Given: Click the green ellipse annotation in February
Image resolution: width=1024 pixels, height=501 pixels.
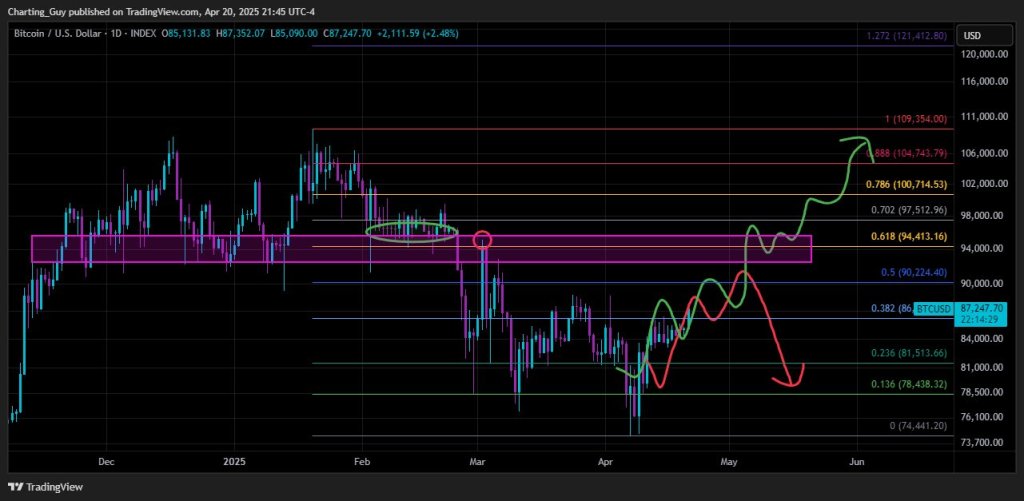Looking at the screenshot, I should pyautogui.click(x=411, y=231).
